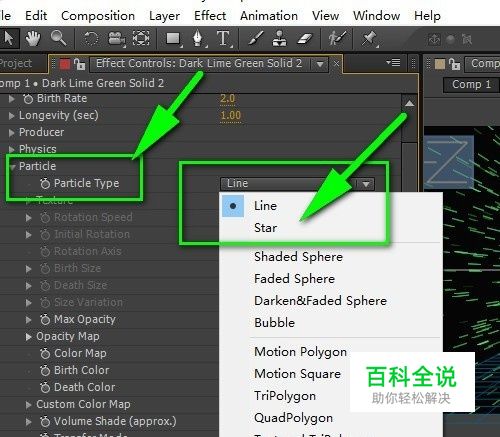500x437 pixels.
Task: Open Effect Controls layer dropdown arrow
Action: pos(320,64)
